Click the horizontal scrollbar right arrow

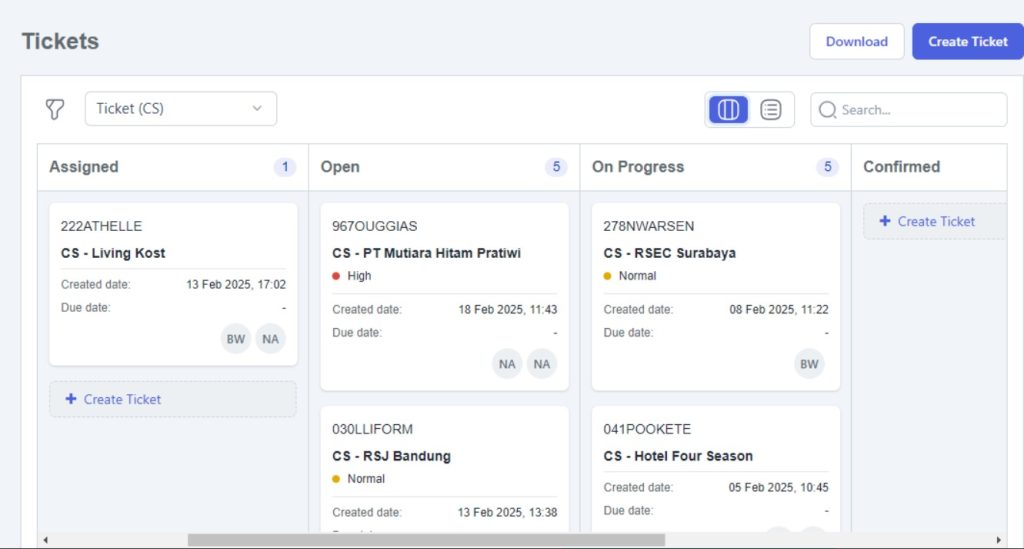[997, 540]
